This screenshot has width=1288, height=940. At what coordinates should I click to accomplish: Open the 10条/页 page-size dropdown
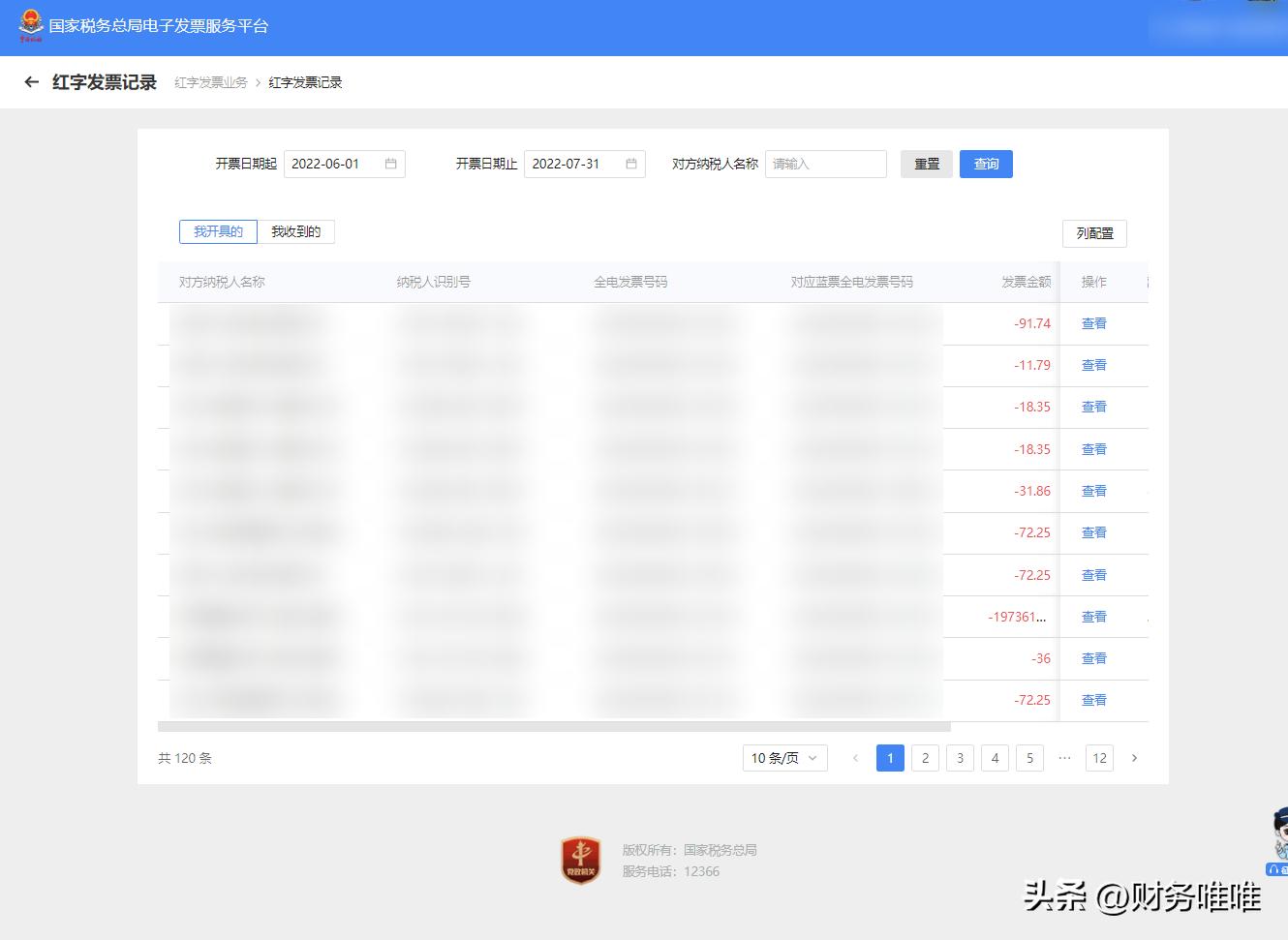point(784,758)
